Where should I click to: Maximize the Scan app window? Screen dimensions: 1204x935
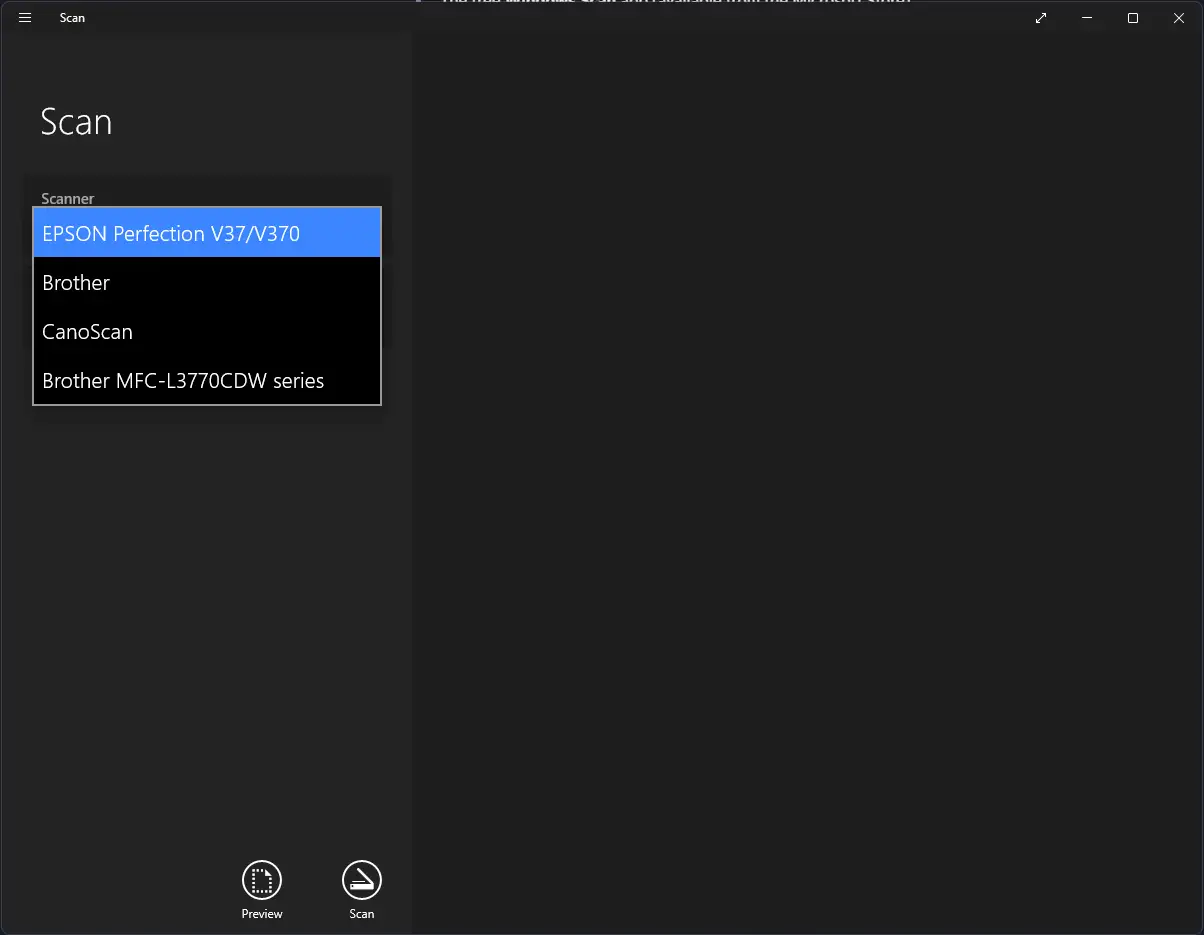1133,18
